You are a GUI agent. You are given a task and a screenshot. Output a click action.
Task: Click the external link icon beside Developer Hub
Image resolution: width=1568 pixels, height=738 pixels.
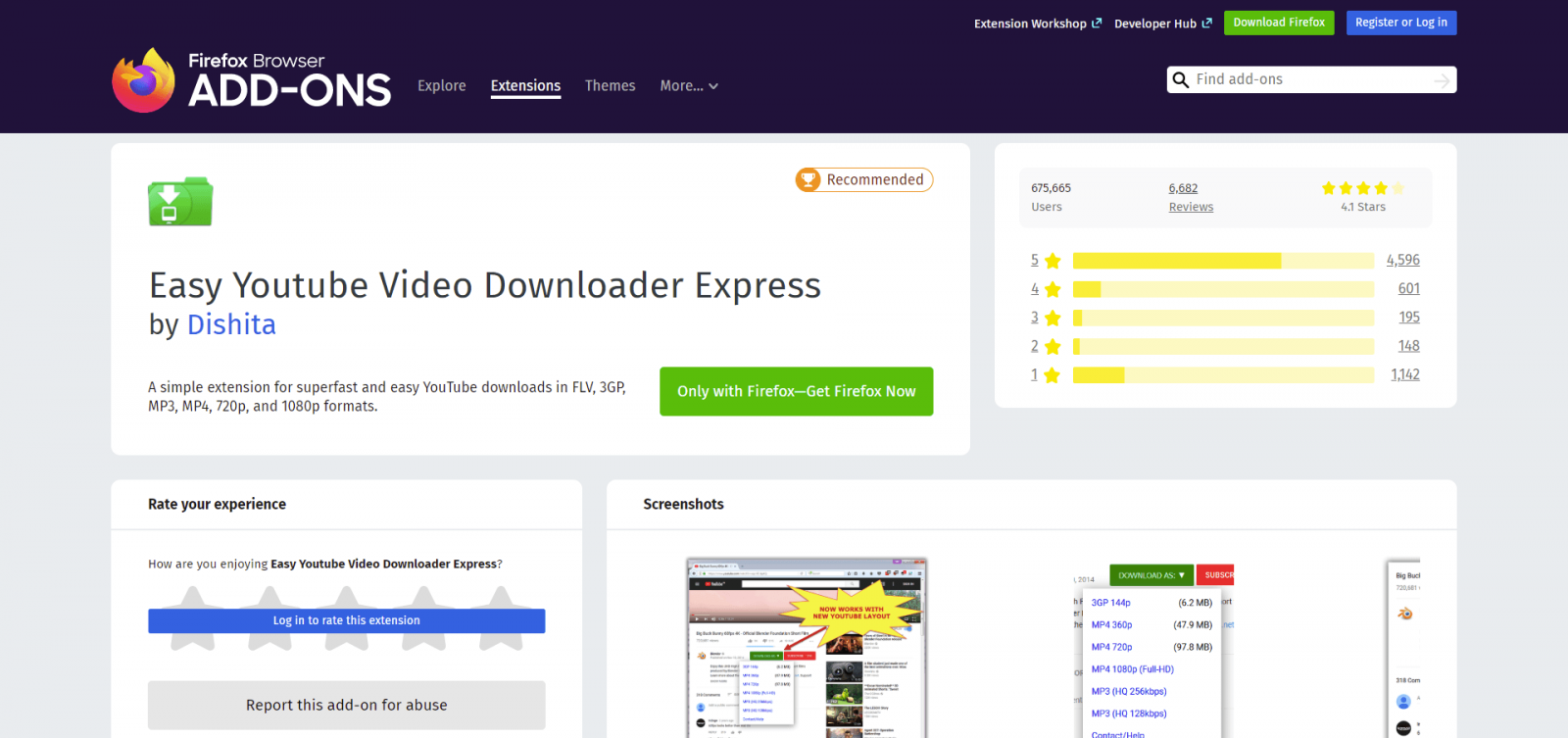pyautogui.click(x=1206, y=23)
